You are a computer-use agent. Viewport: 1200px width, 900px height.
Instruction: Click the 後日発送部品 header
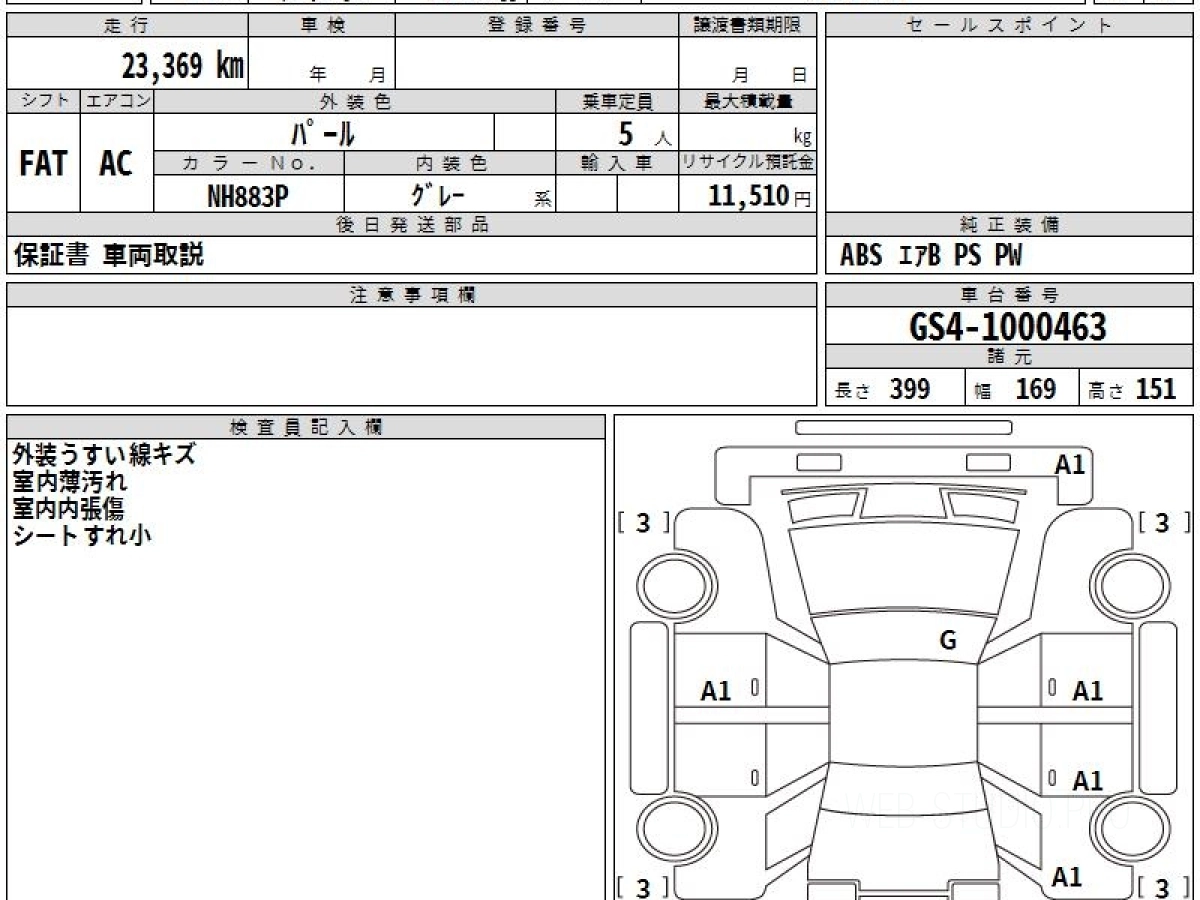coord(412,225)
